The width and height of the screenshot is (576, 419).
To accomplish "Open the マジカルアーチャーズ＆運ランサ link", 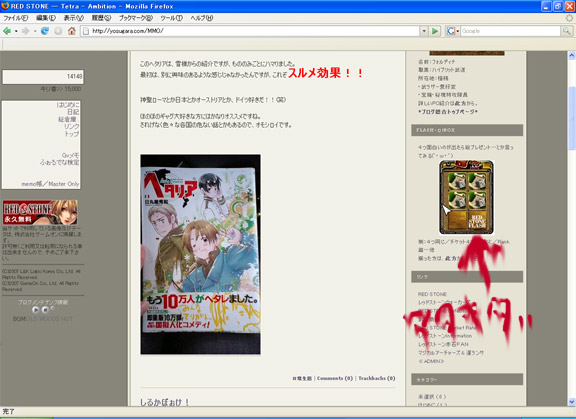I will [x=451, y=353].
